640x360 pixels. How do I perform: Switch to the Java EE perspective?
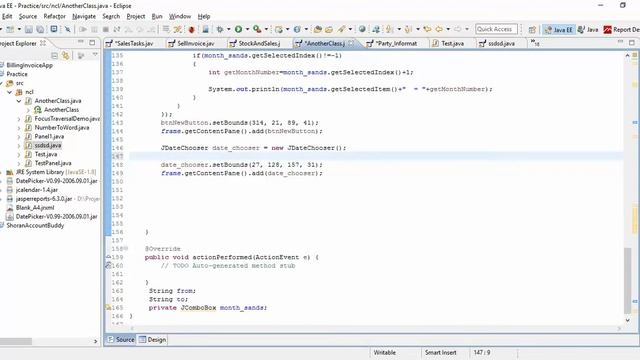pos(558,29)
